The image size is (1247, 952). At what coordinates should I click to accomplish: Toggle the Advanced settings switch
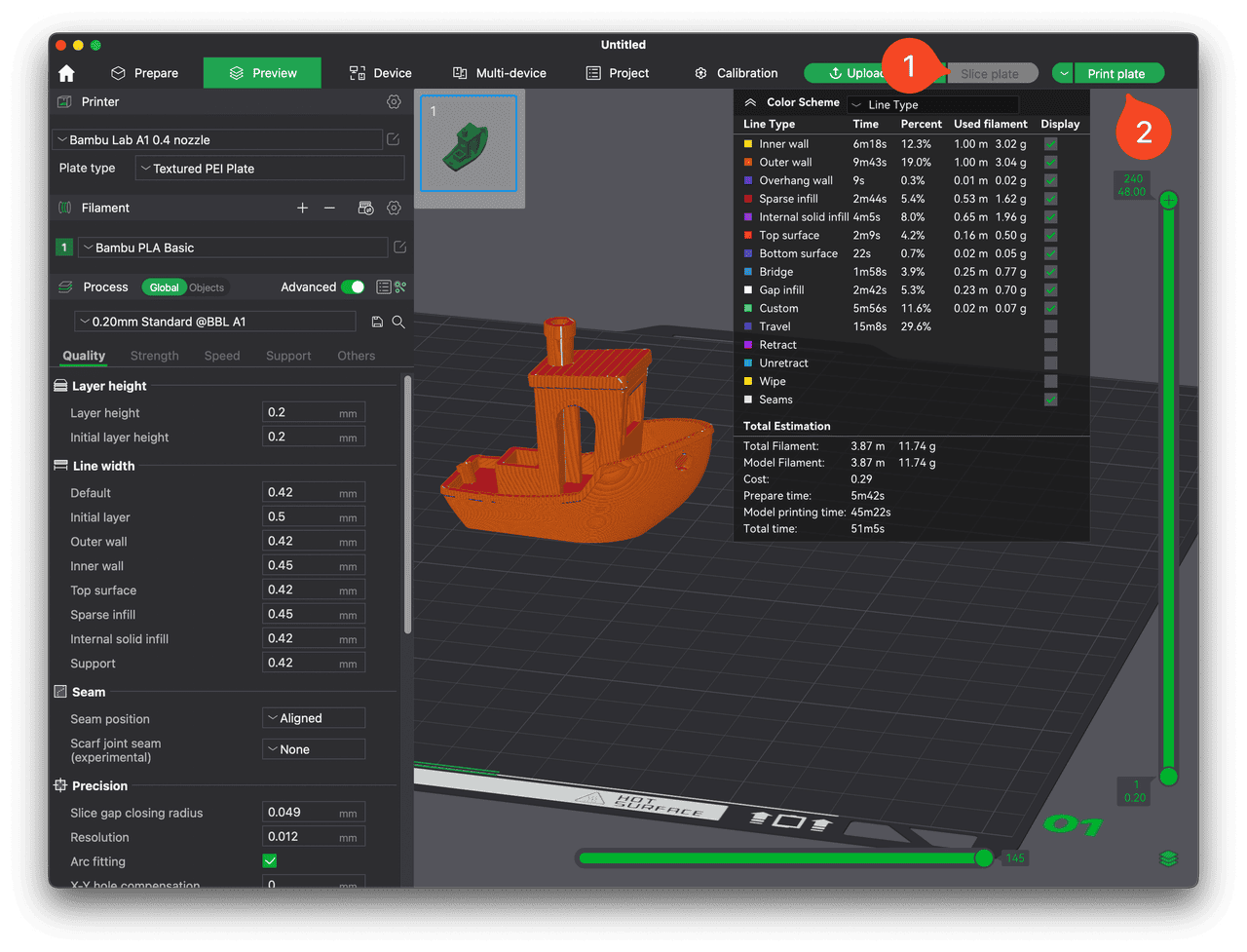pos(353,286)
